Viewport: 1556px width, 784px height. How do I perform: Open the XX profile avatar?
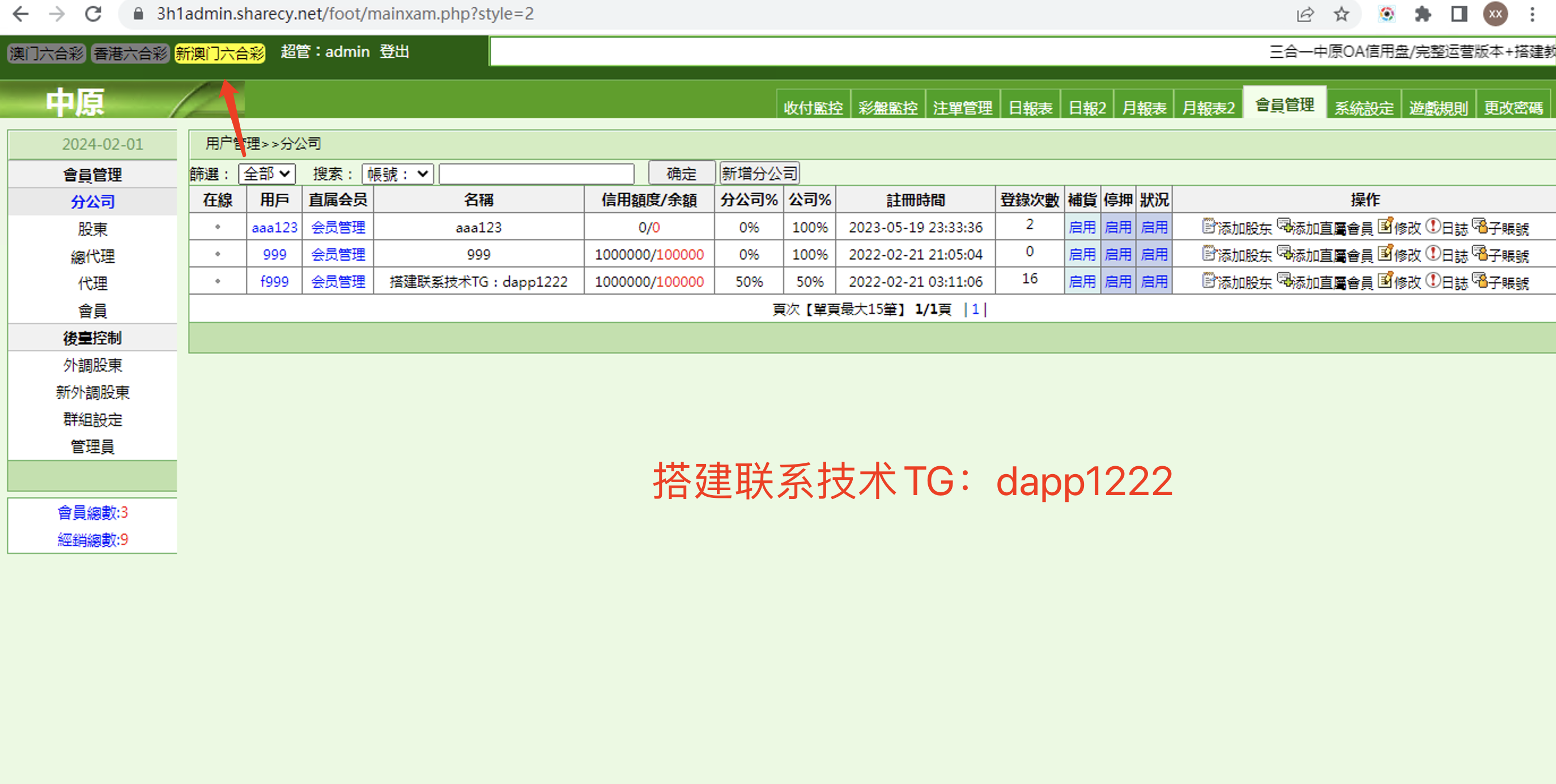tap(1495, 13)
